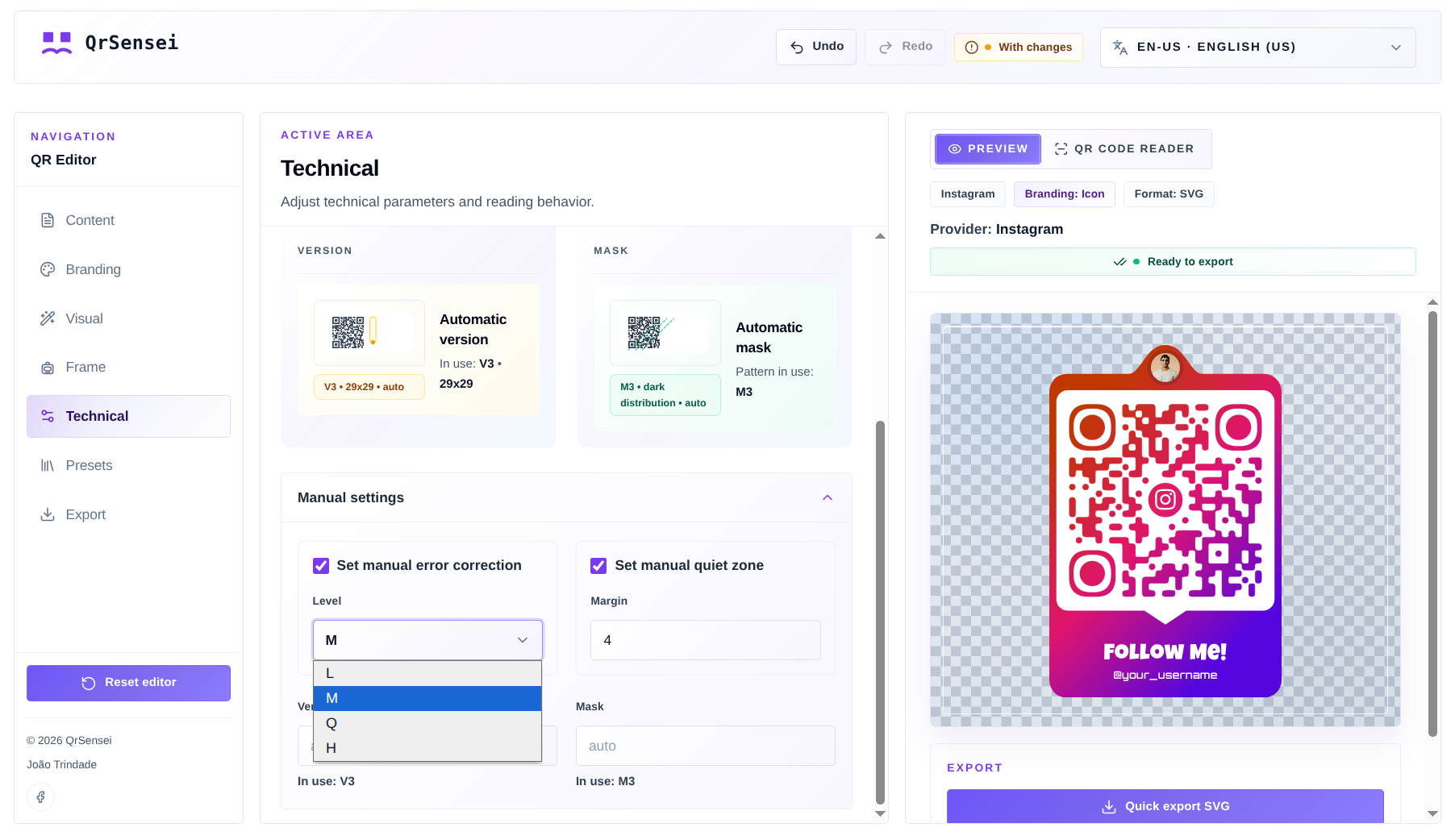
Task: Click the In use: V3 text
Action: tap(326, 781)
